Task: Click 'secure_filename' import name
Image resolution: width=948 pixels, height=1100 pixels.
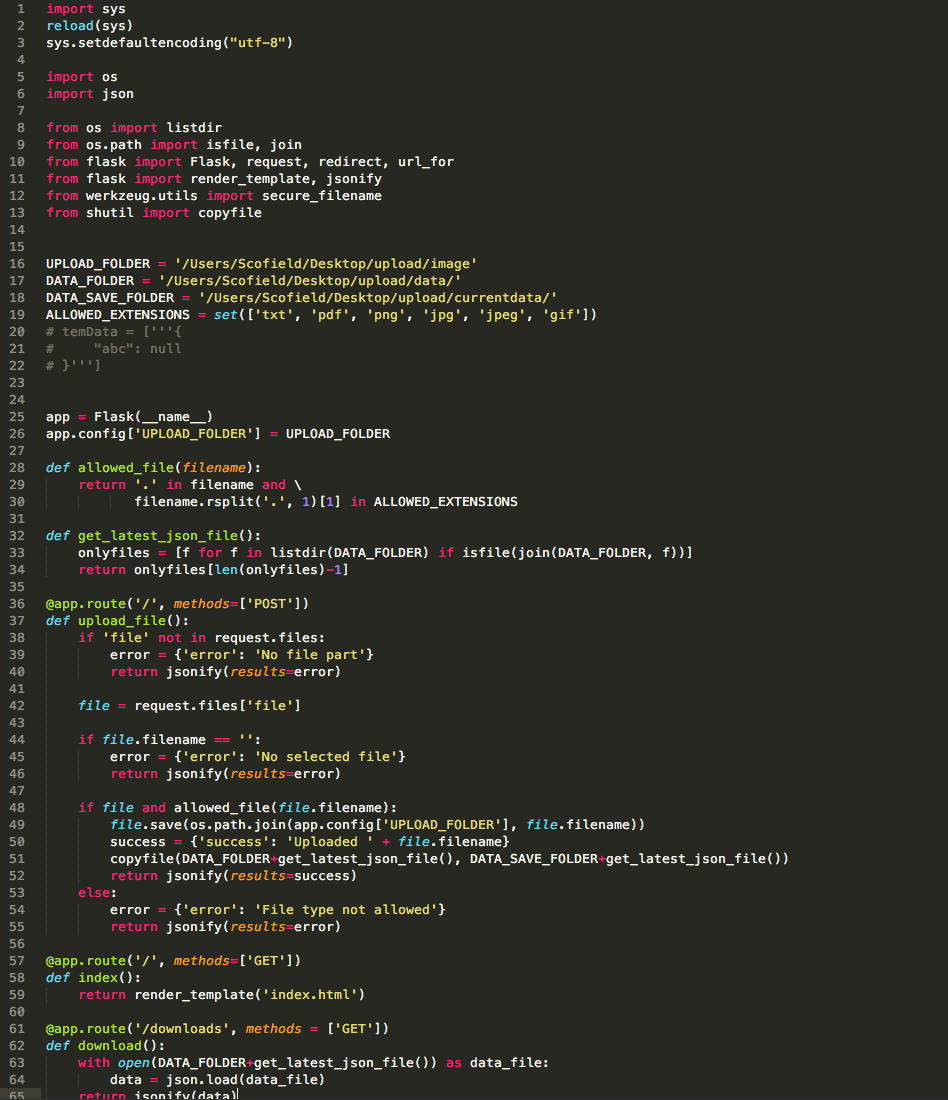Action: [321, 196]
